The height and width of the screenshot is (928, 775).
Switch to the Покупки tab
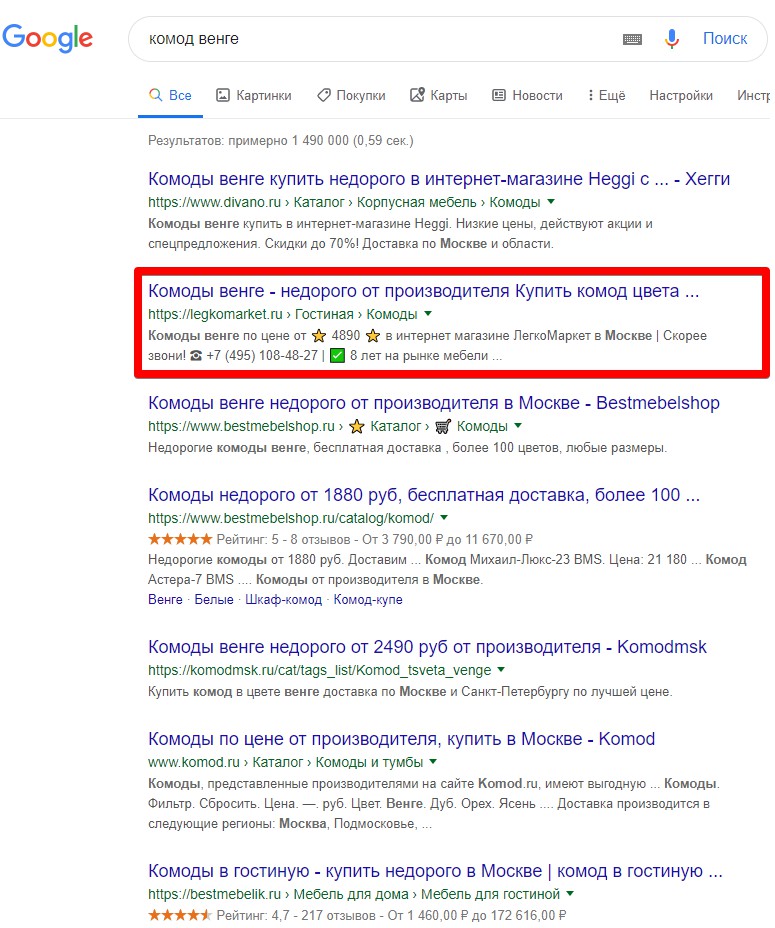pyautogui.click(x=351, y=95)
